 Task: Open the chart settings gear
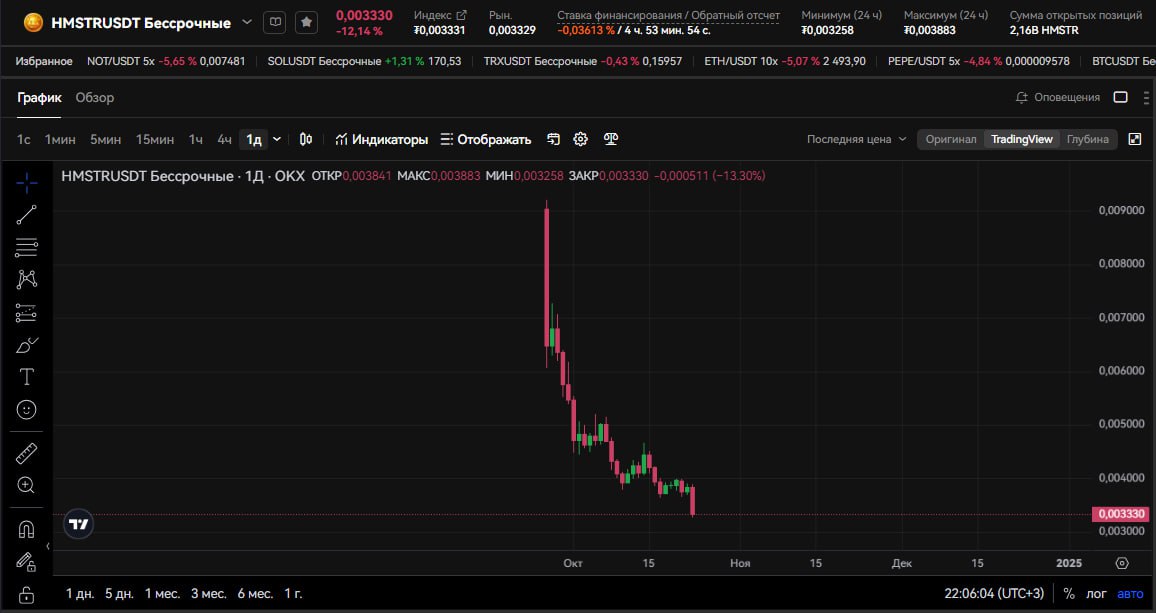coord(581,139)
